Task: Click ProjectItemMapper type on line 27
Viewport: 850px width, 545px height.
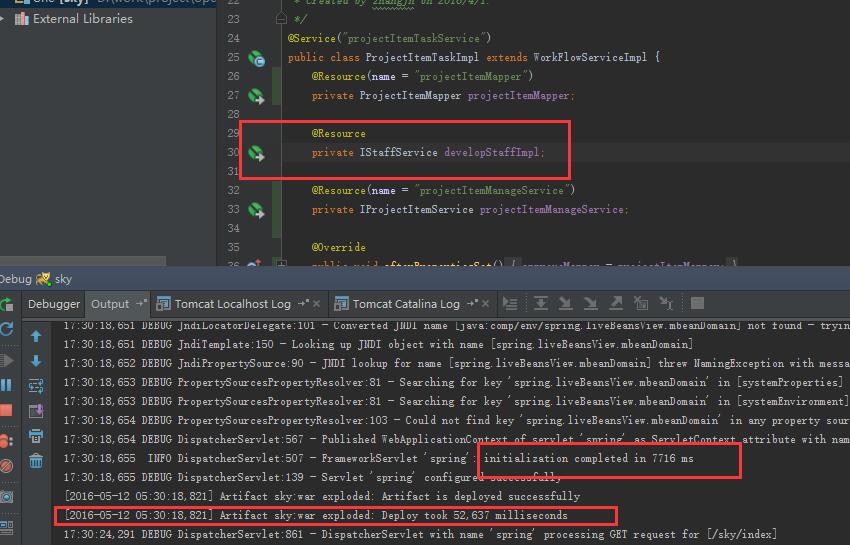Action: coord(410,95)
